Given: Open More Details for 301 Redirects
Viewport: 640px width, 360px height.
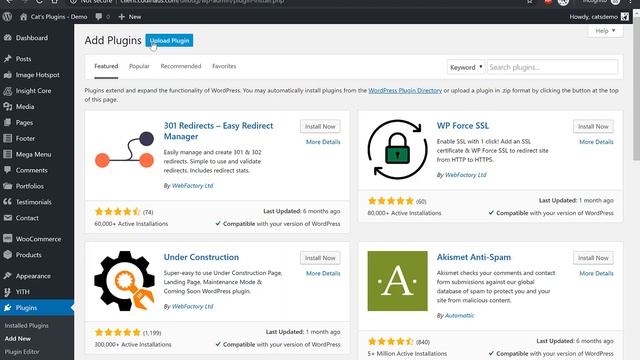Looking at the screenshot, I should point(323,142).
